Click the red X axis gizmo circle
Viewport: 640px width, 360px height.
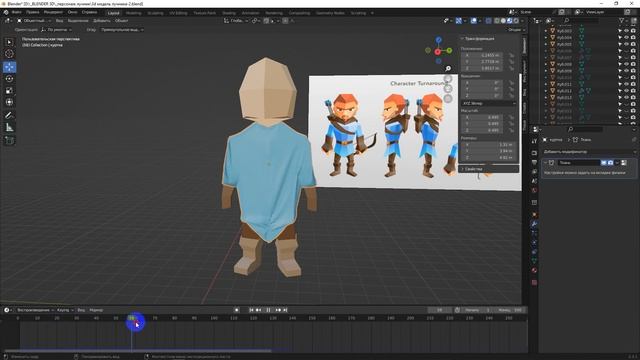[438, 52]
